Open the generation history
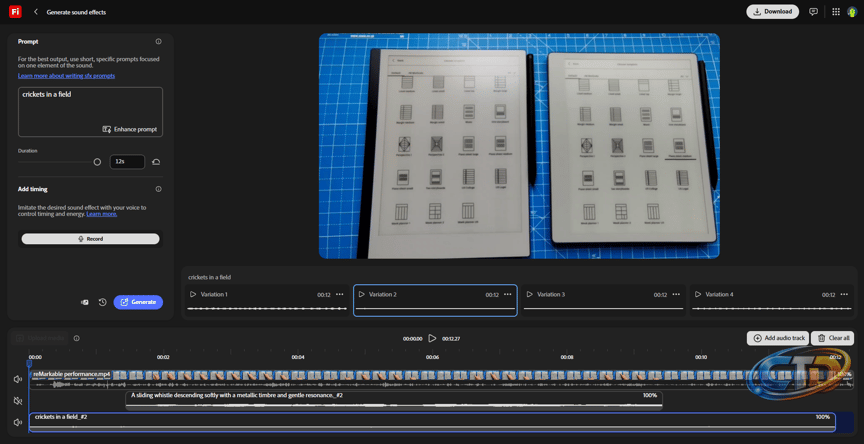 [x=102, y=302]
